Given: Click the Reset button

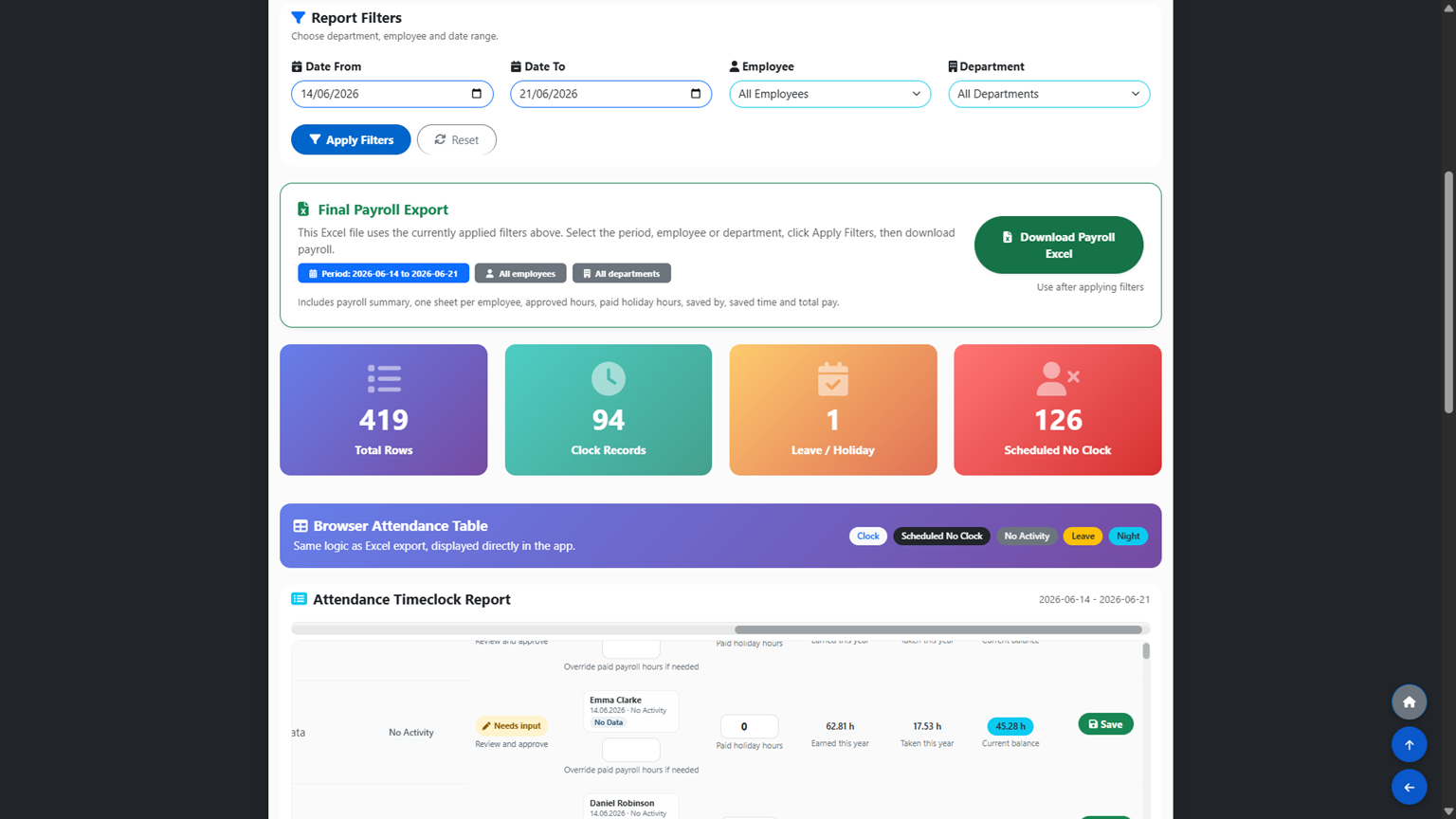Looking at the screenshot, I should coord(457,139).
